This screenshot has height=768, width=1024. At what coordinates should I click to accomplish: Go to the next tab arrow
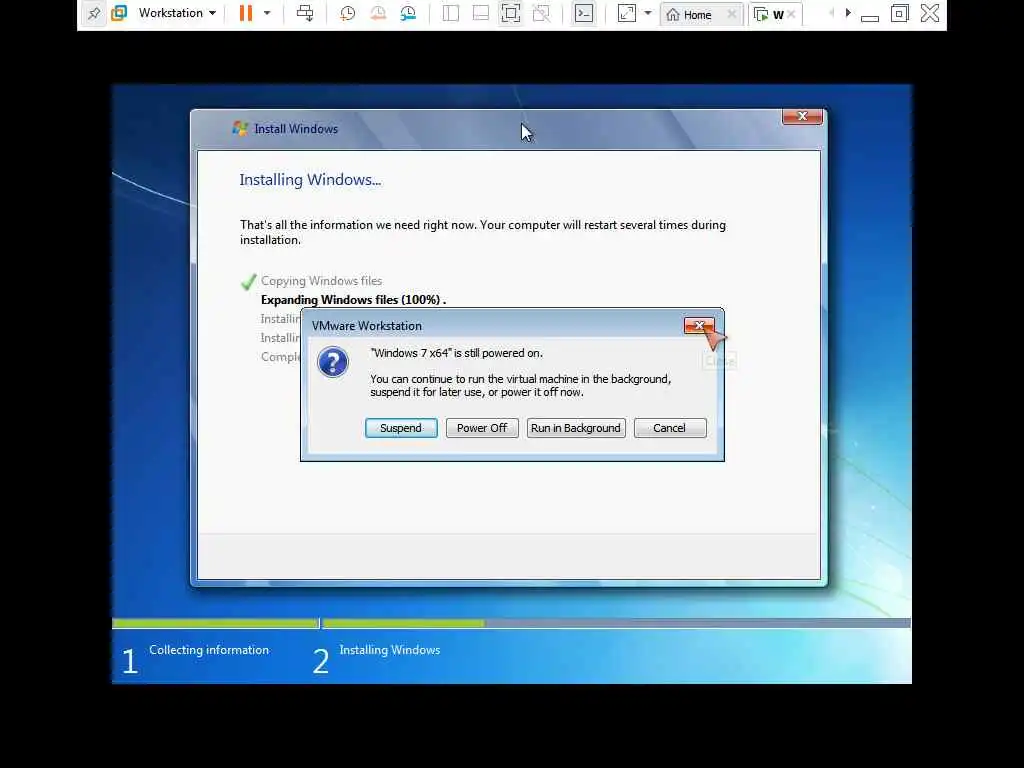848,12
